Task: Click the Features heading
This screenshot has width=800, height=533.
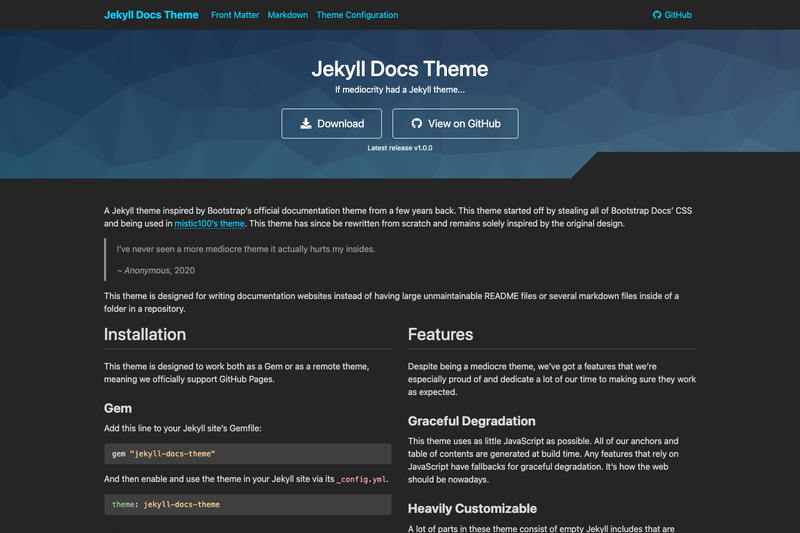Action: 440,335
